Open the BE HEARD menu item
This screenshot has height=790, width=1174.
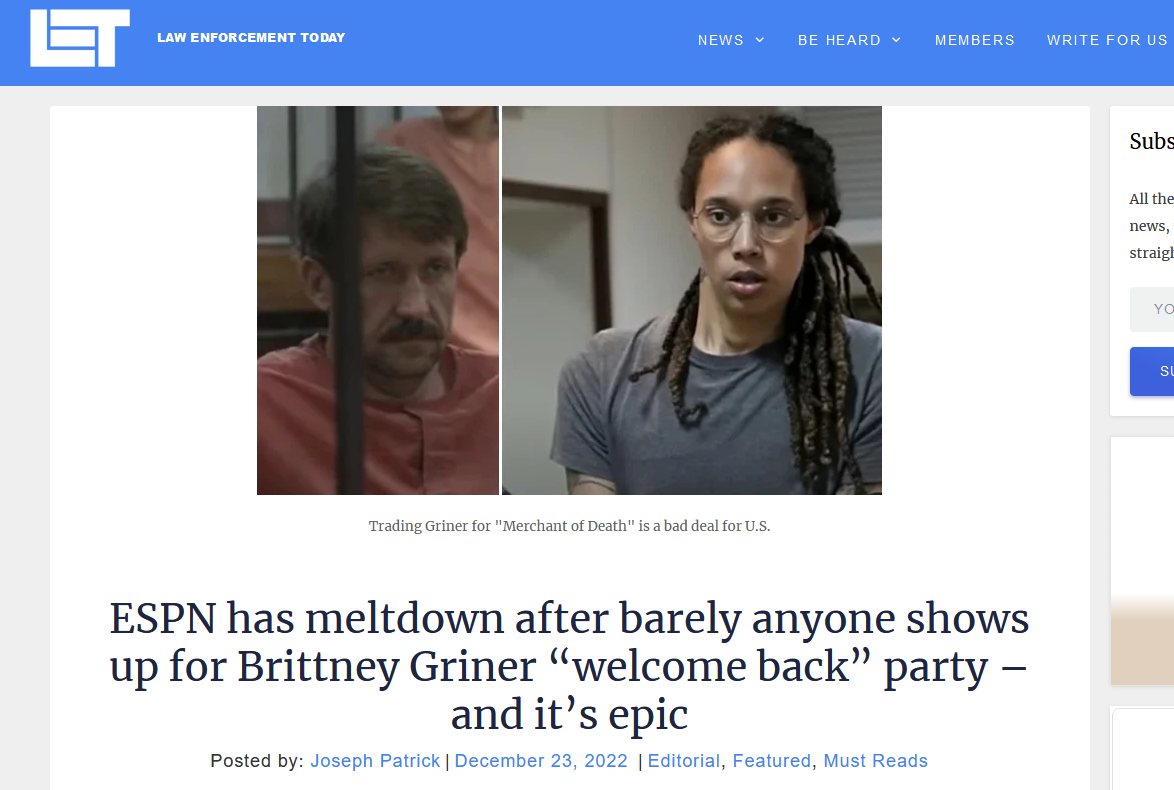pos(839,40)
